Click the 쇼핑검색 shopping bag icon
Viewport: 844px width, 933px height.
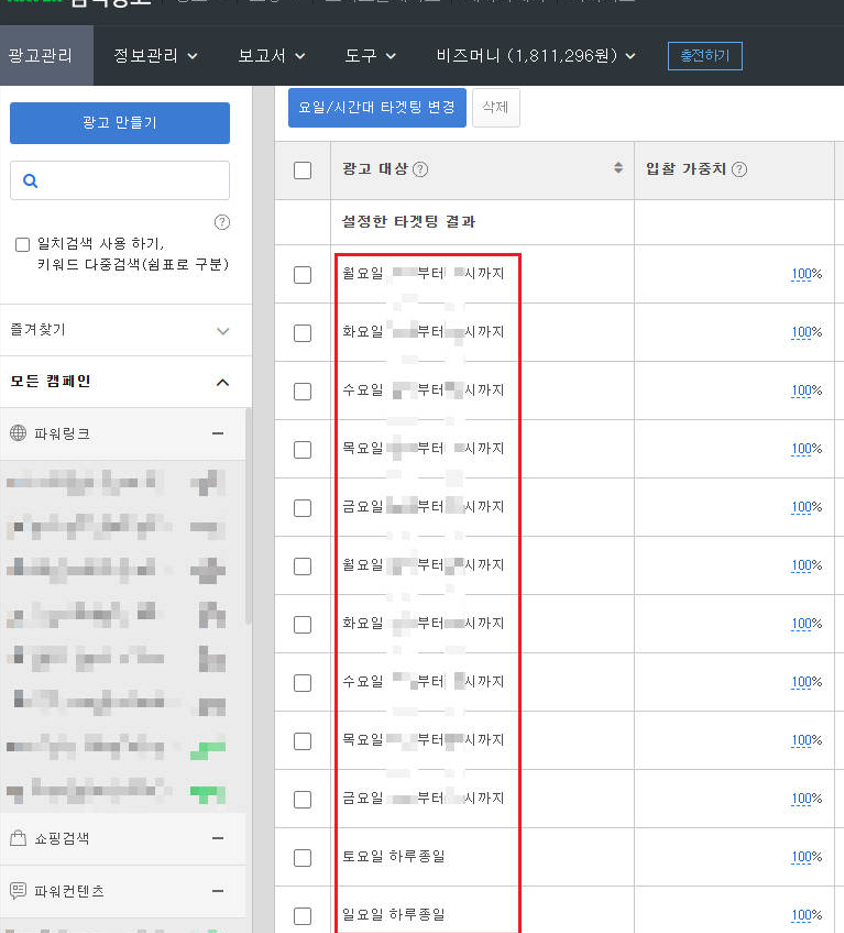(x=18, y=838)
